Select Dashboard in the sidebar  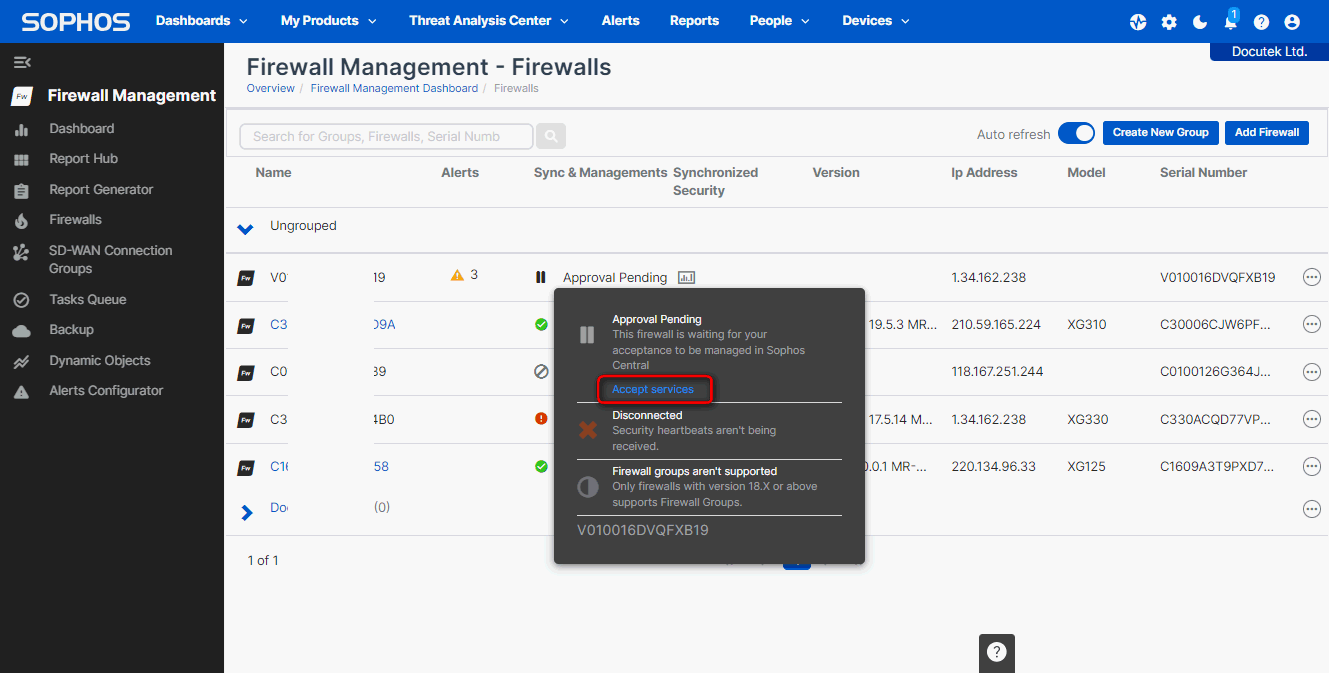[x=82, y=128]
